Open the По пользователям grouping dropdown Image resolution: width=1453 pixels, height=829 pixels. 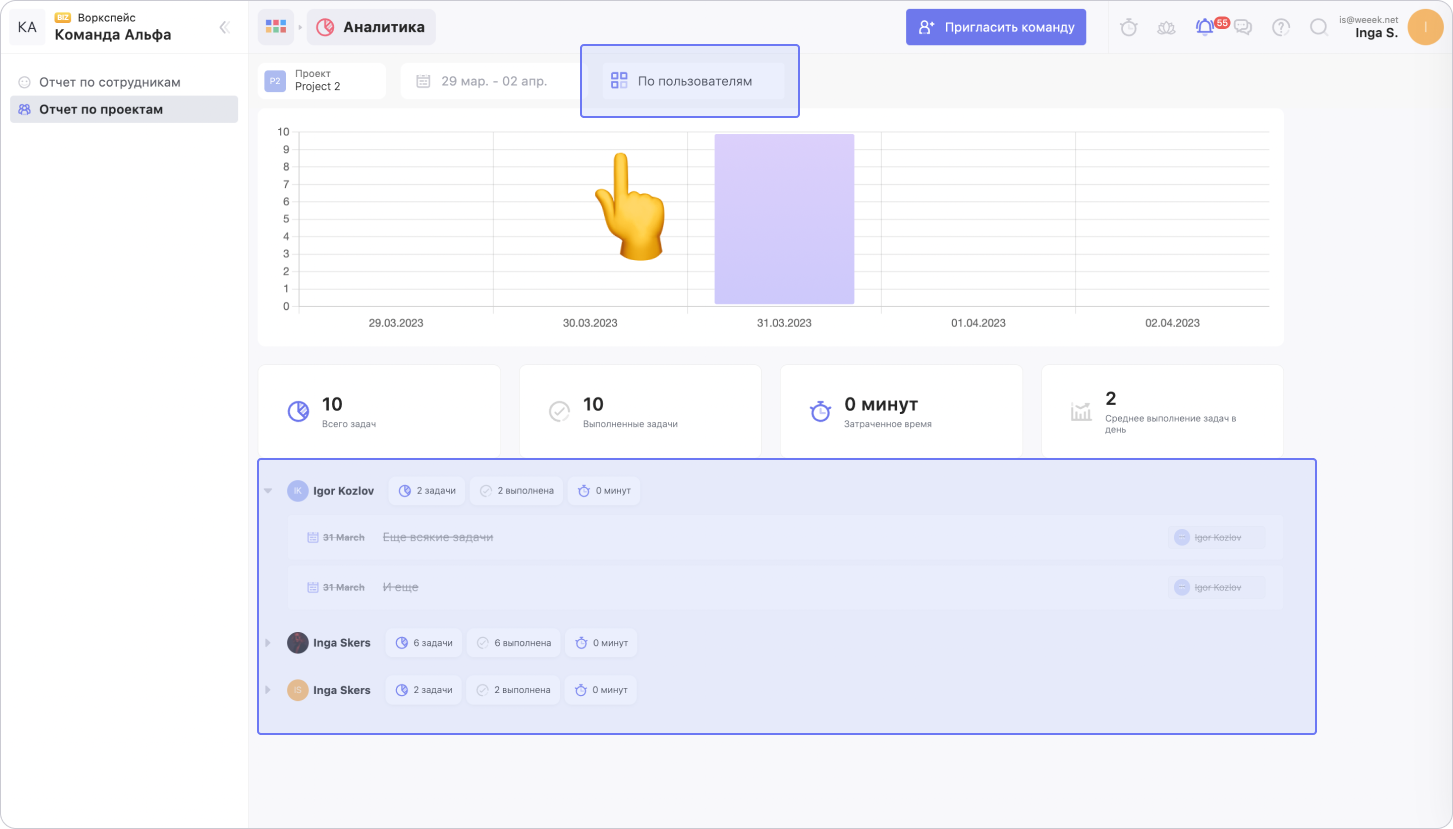(x=693, y=81)
